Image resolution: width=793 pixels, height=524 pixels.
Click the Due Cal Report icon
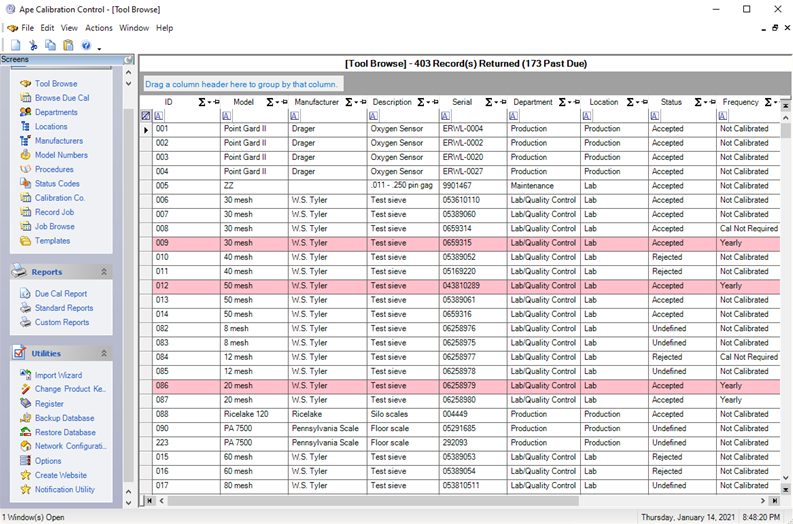point(25,293)
